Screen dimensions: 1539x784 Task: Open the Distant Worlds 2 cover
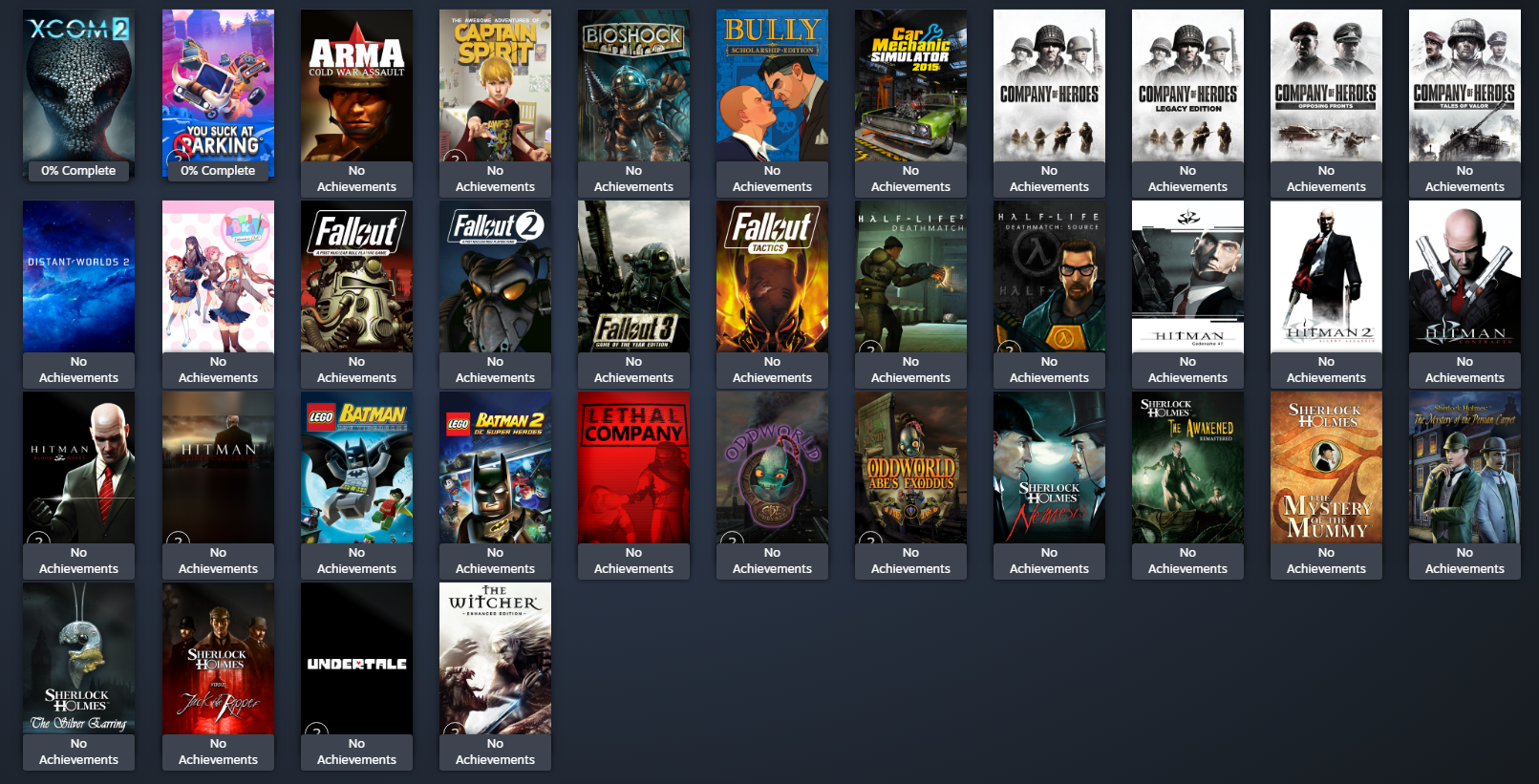[78, 277]
